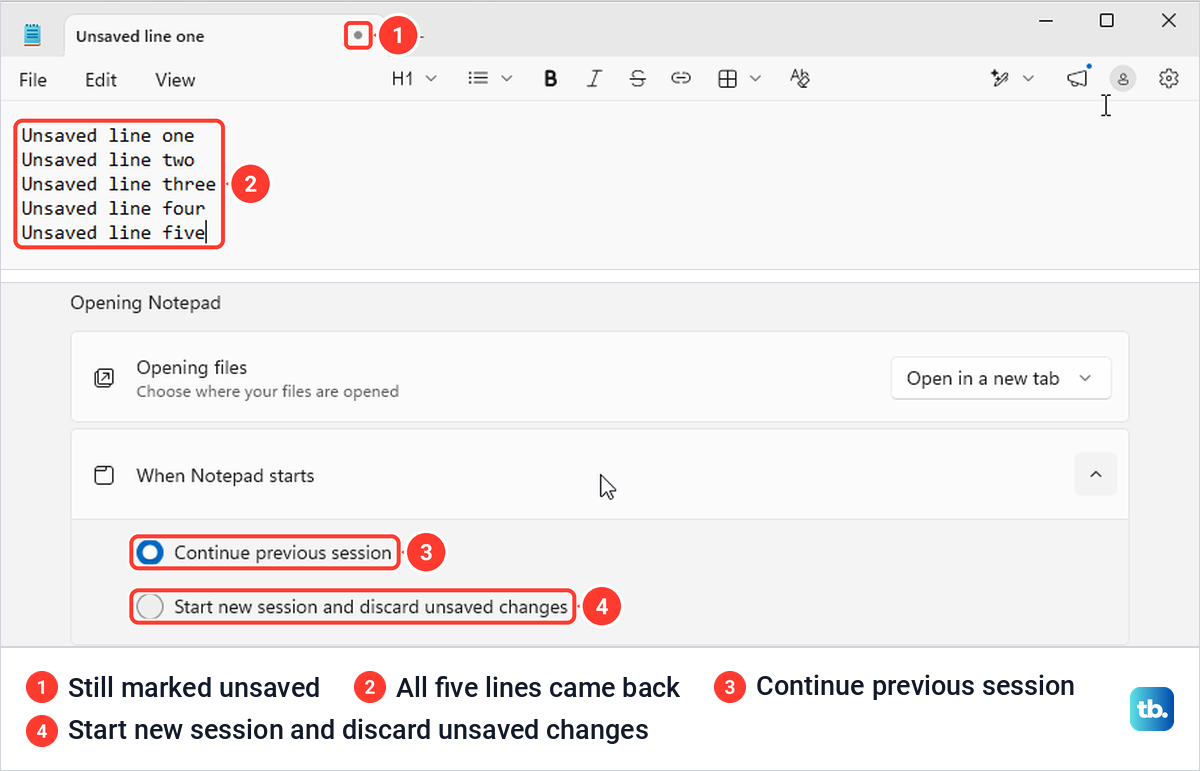Toggle italic formatting

coord(594,79)
